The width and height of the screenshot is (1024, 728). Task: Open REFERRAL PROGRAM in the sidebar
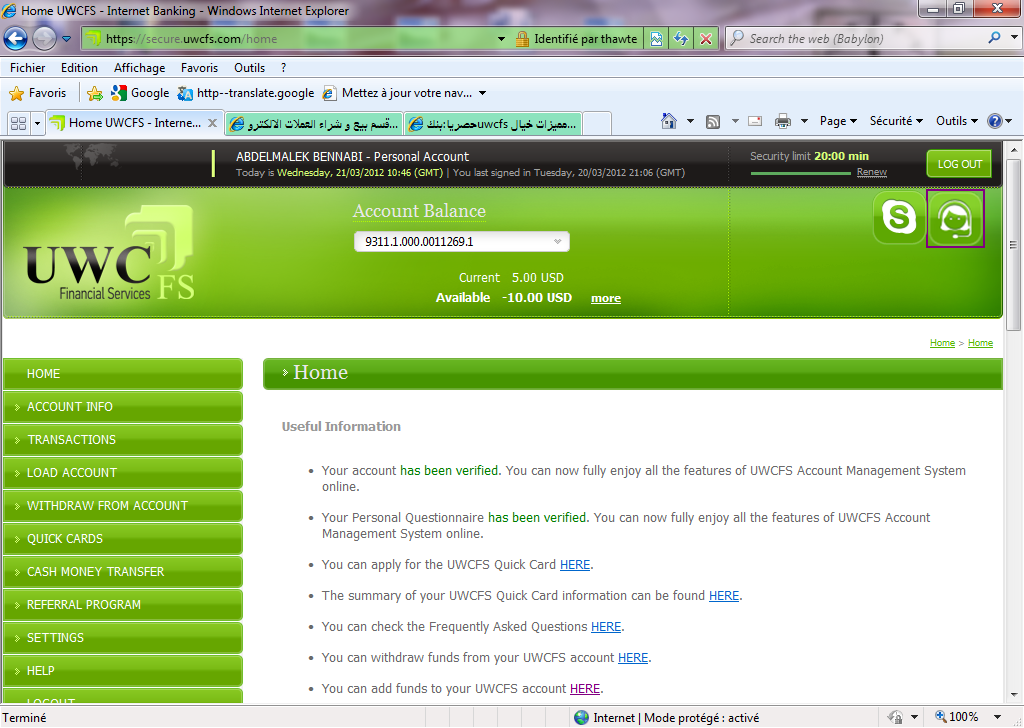point(123,605)
